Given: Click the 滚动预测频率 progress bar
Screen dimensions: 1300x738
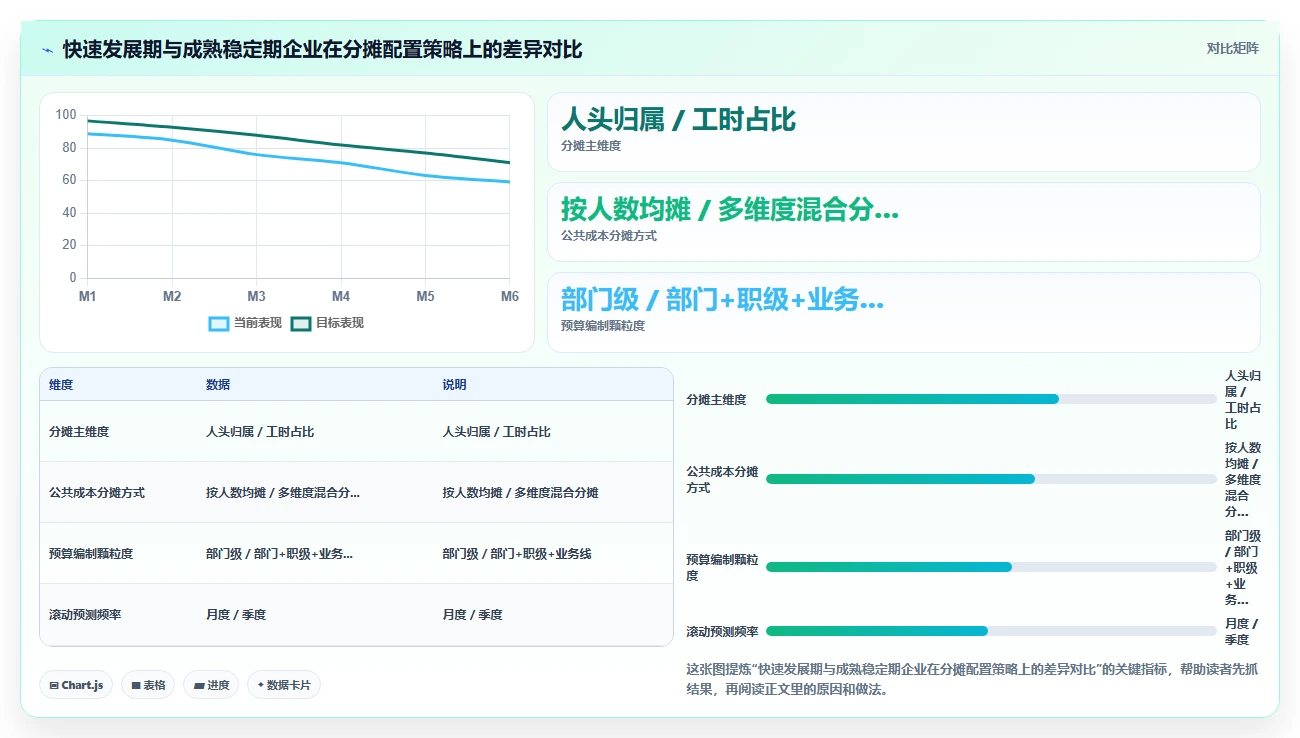Looking at the screenshot, I should pyautogui.click(x=991, y=631).
